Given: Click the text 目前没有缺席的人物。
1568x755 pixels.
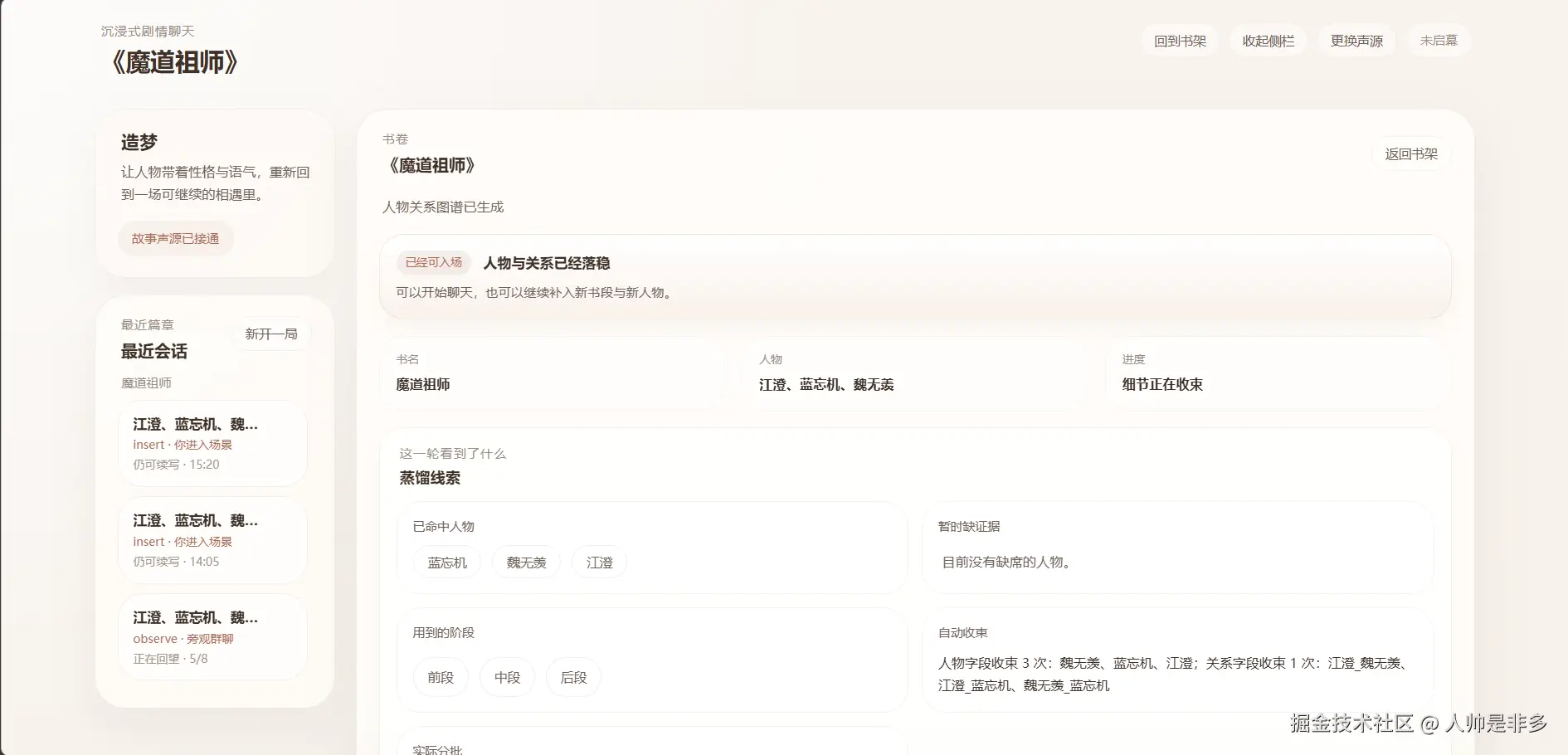Looking at the screenshot, I should (1009, 563).
